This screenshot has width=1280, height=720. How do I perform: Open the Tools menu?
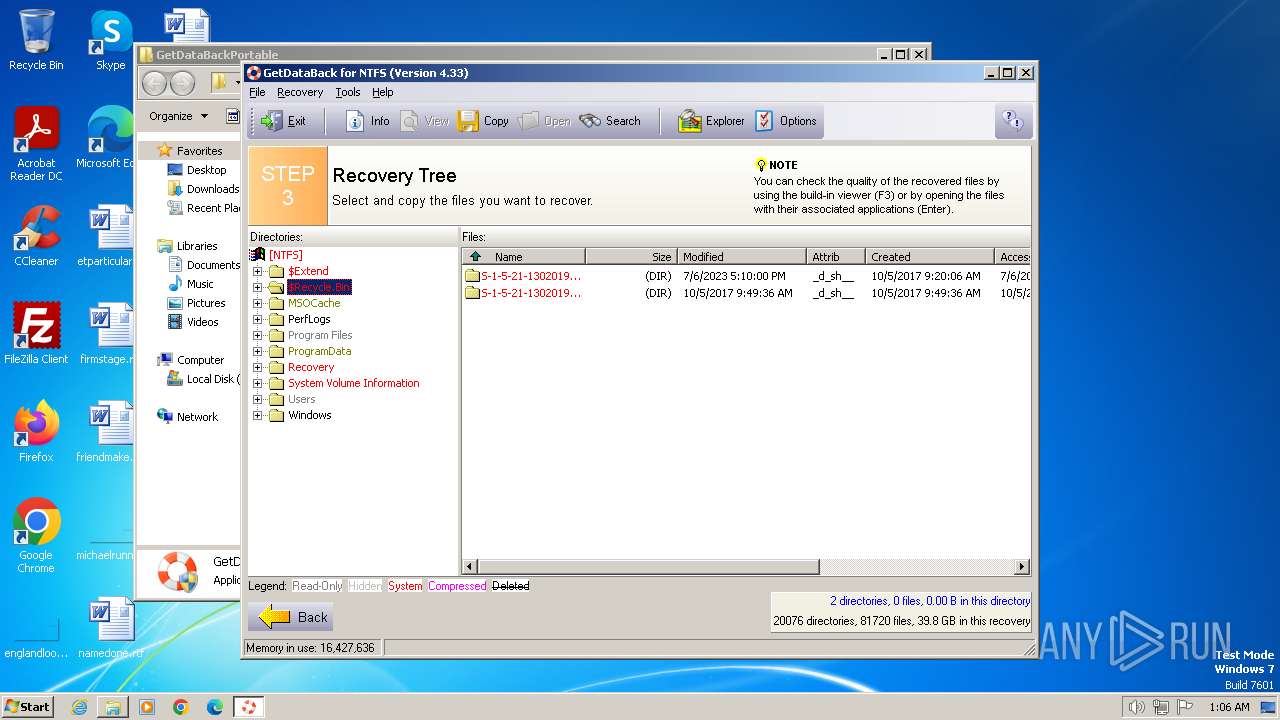pos(348,92)
